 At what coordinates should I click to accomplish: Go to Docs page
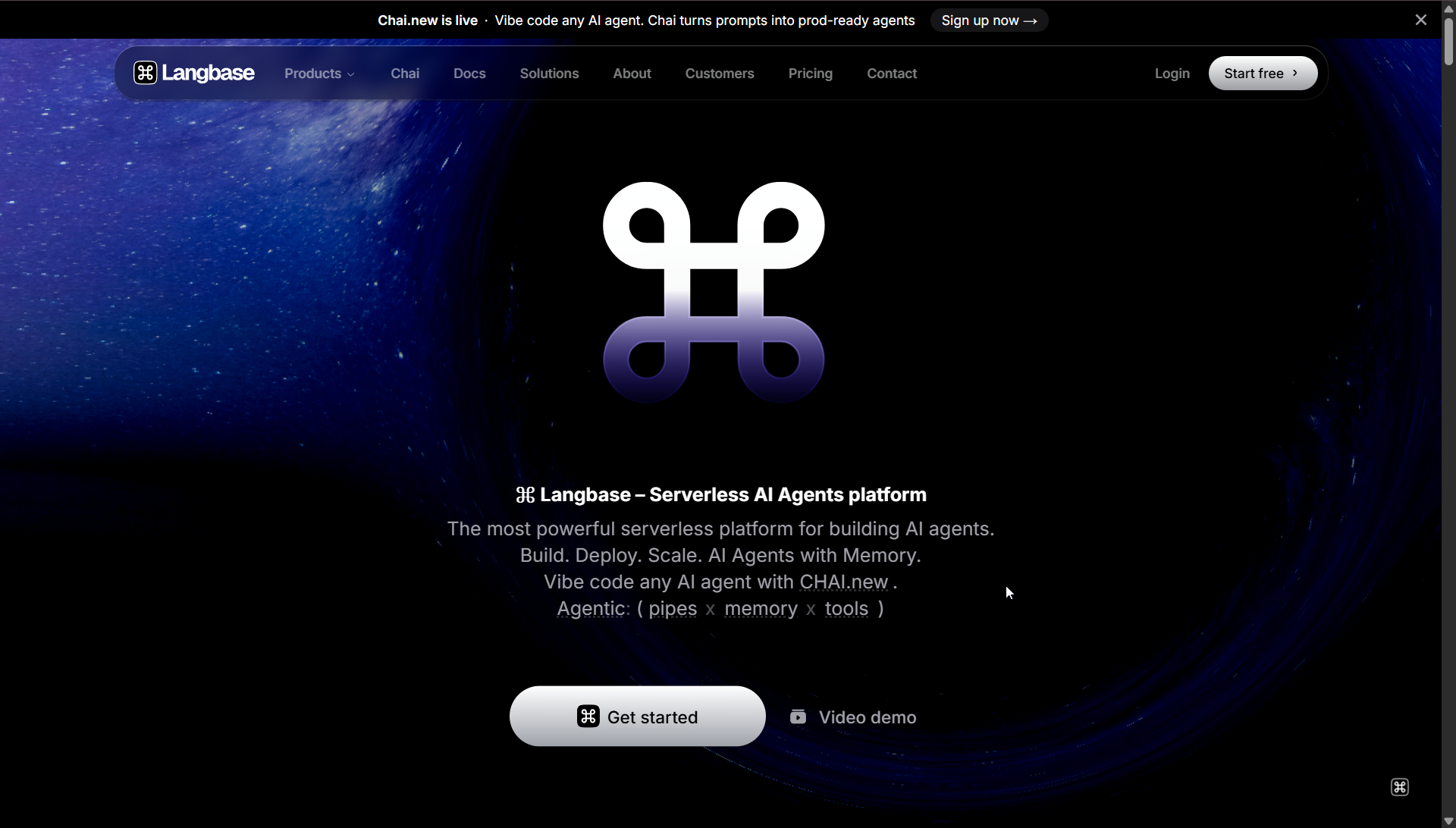click(469, 74)
